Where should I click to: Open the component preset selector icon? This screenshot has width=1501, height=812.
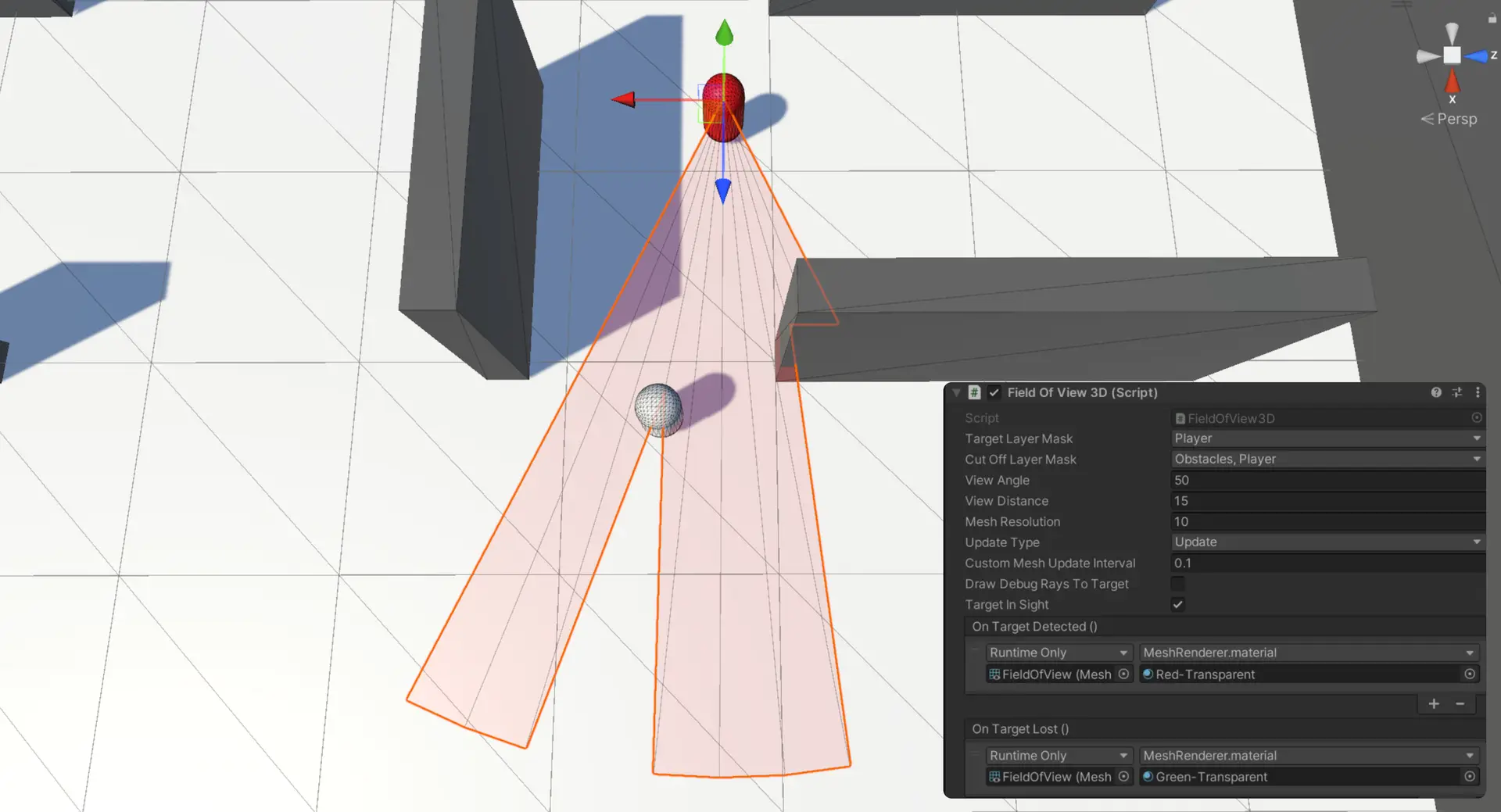coord(1457,392)
